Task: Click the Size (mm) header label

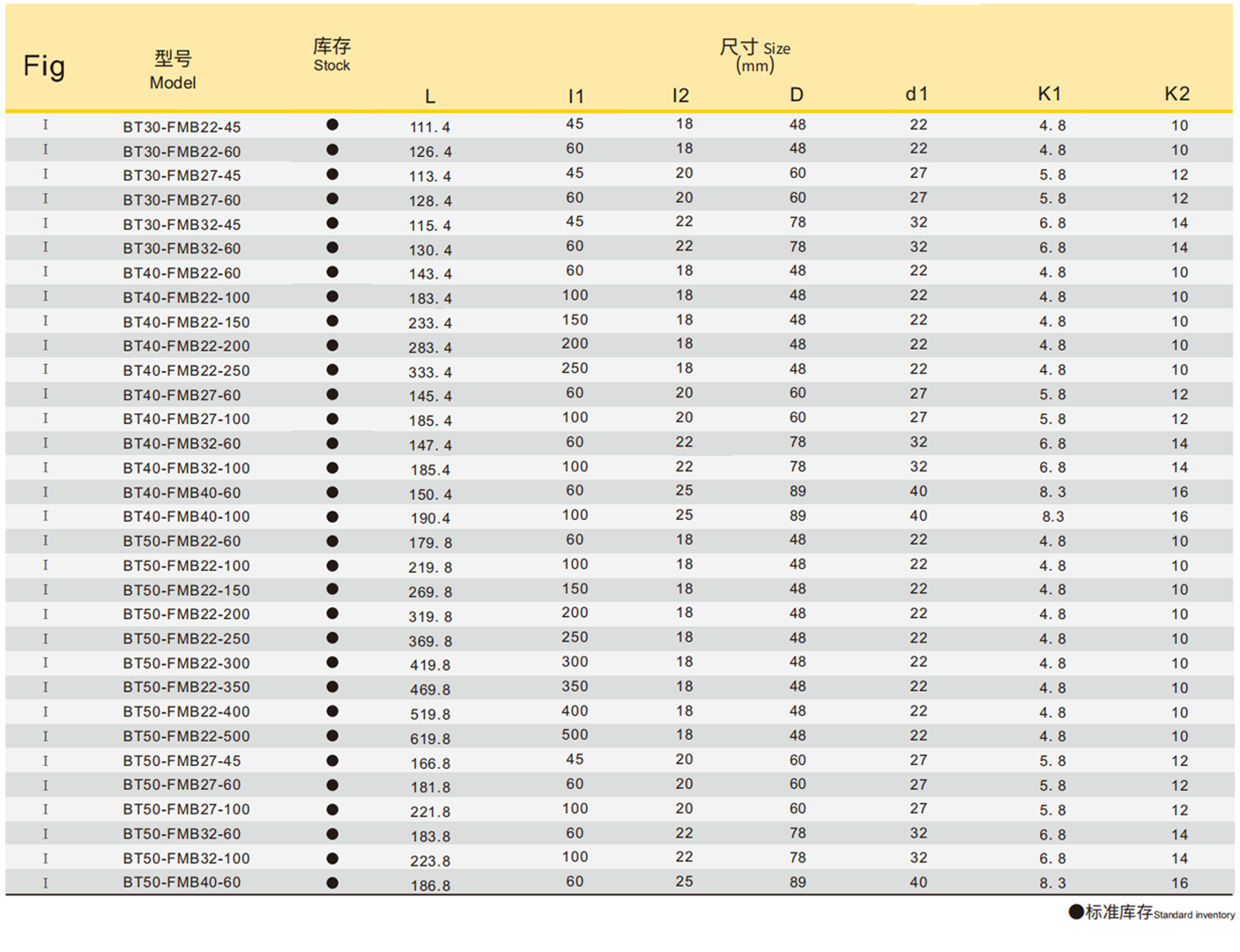Action: pyautogui.click(x=754, y=56)
